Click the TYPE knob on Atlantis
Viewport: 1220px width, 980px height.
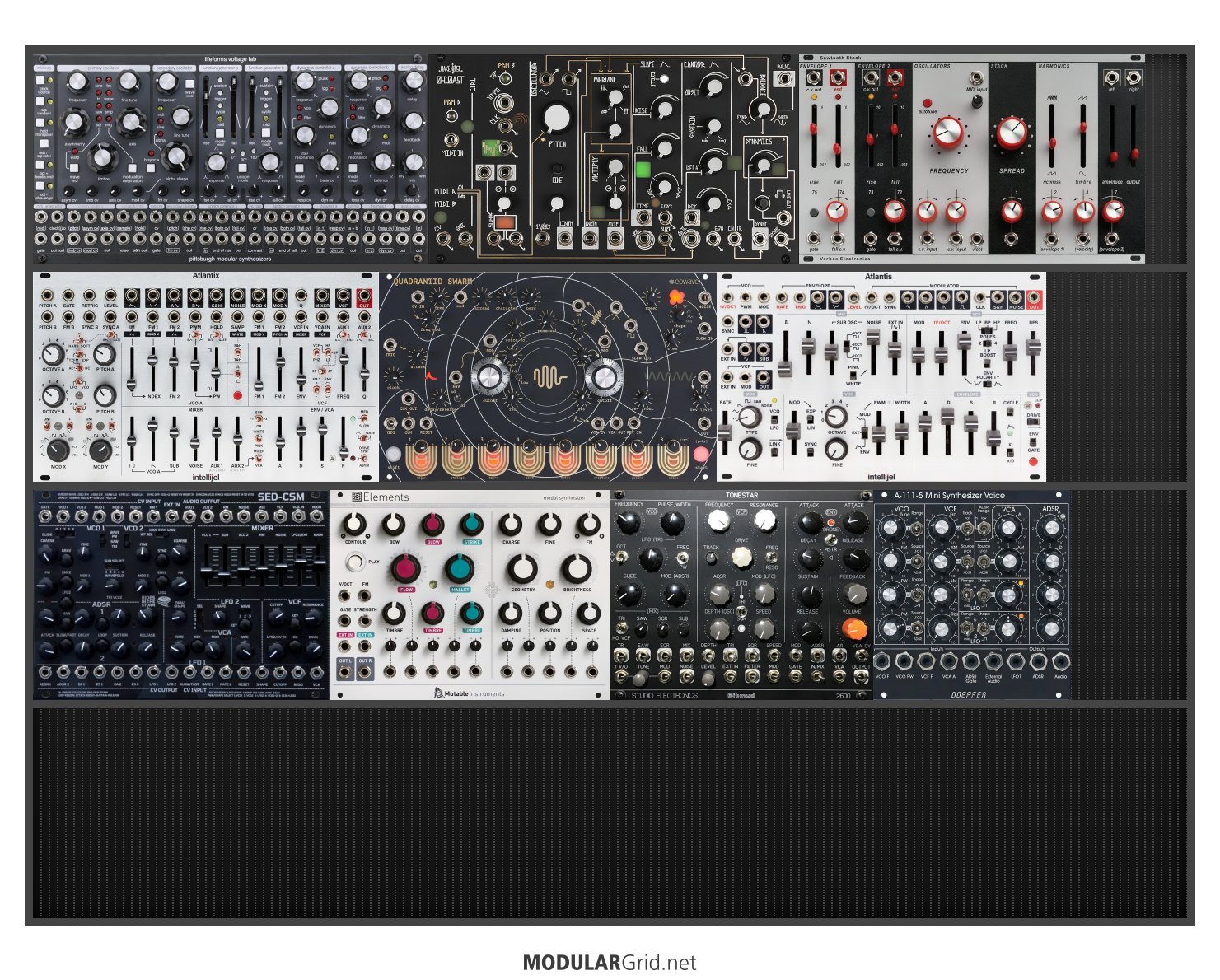[x=750, y=417]
